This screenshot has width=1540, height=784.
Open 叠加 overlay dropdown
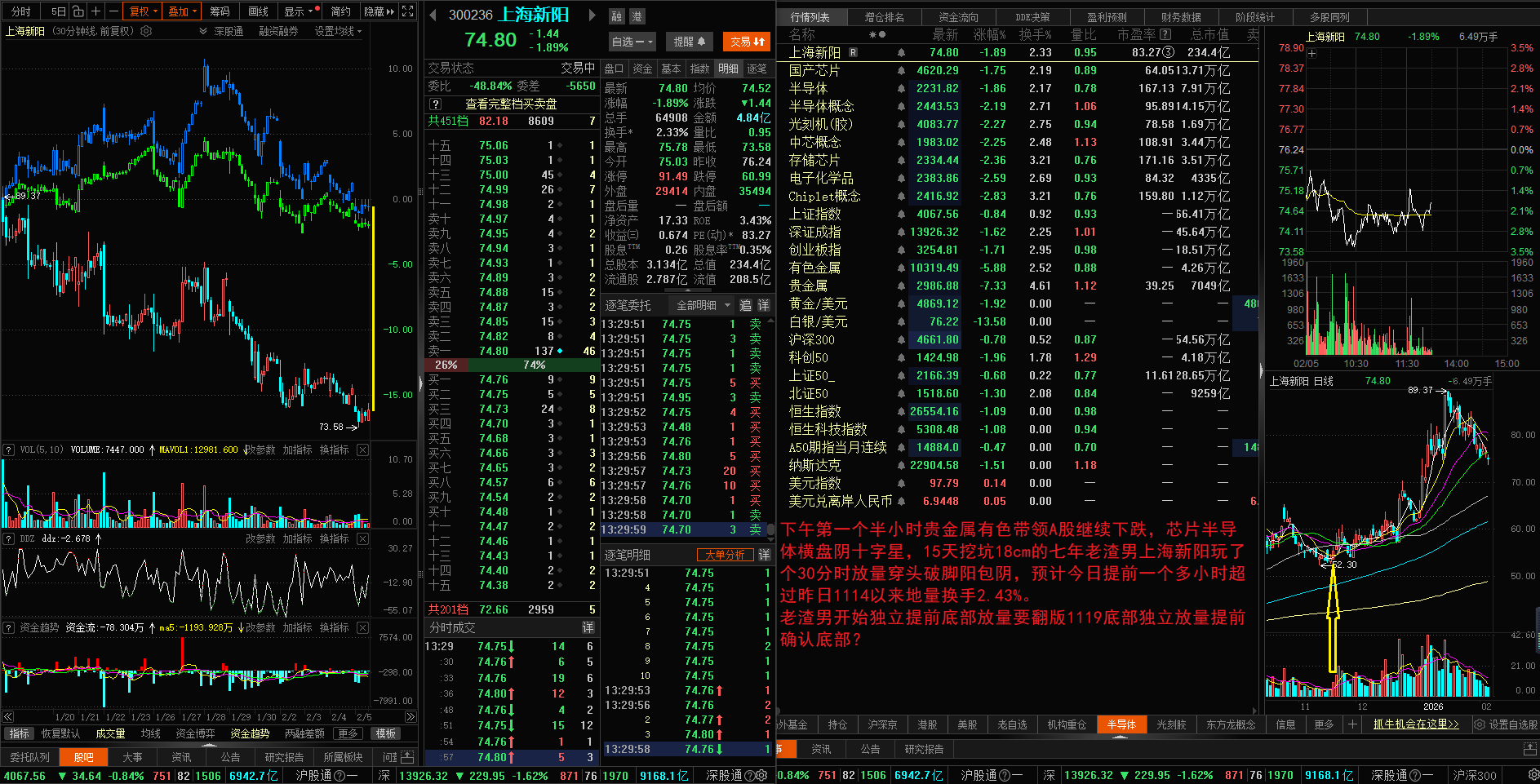coord(181,11)
